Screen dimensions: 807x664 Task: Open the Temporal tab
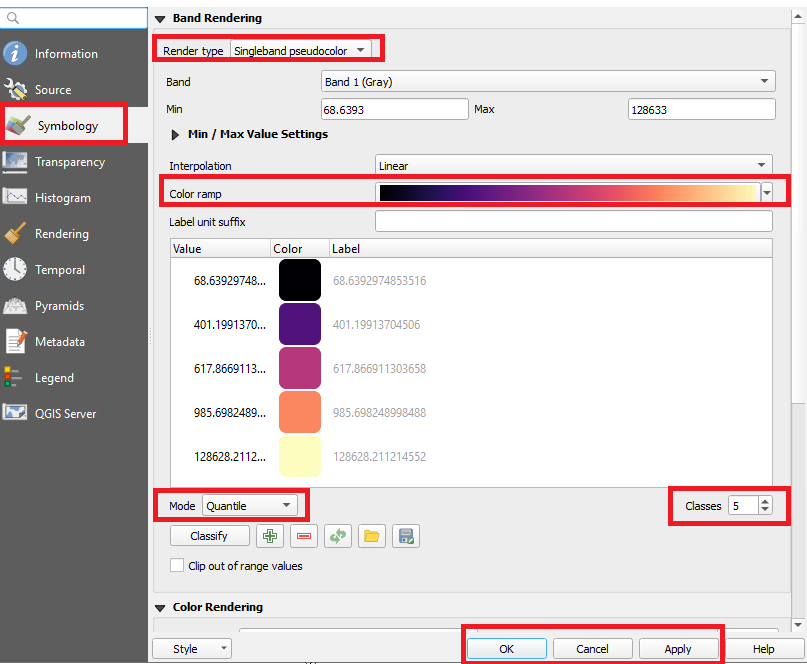[74, 270]
